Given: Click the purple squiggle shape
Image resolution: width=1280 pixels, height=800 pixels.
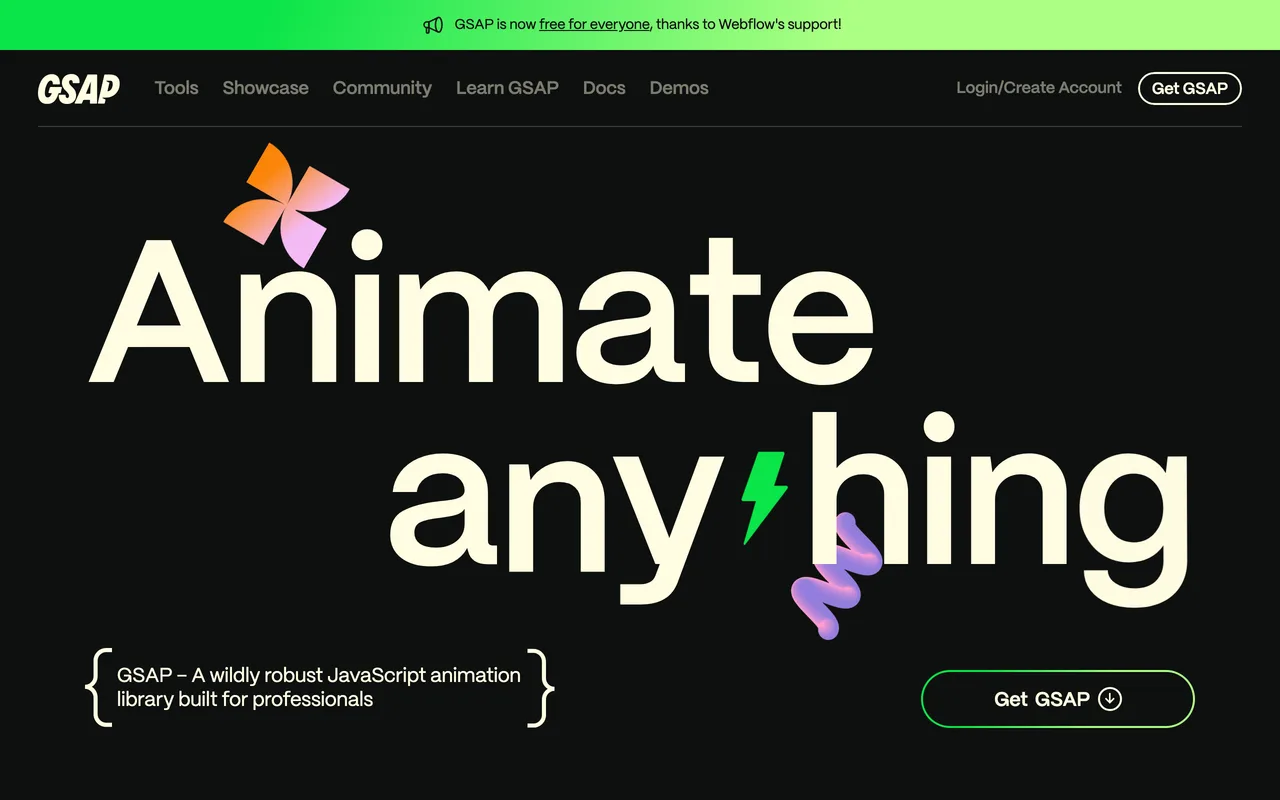Looking at the screenshot, I should tap(836, 576).
